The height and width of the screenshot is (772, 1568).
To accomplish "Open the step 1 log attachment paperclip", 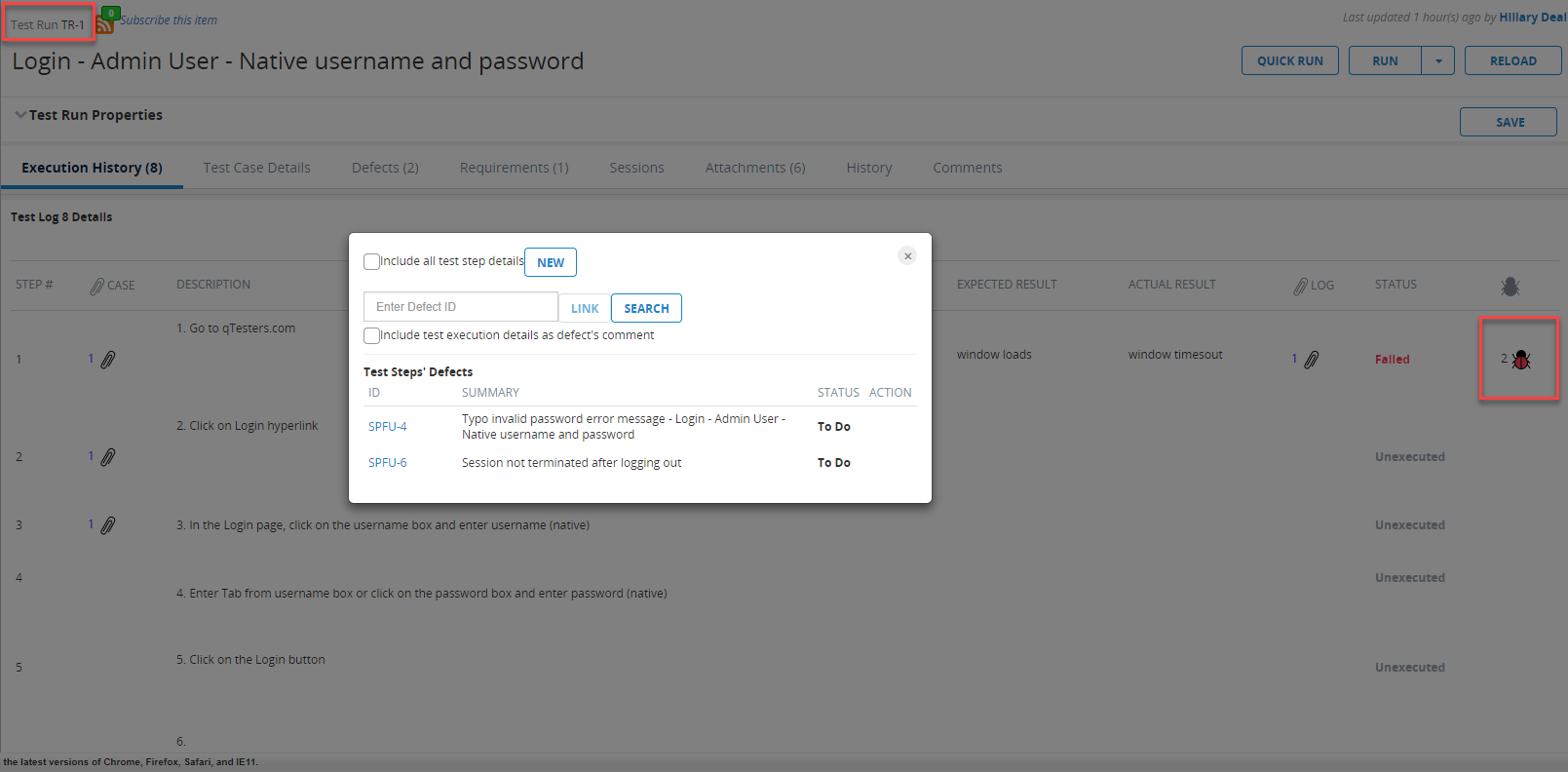I will pyautogui.click(x=1312, y=360).
